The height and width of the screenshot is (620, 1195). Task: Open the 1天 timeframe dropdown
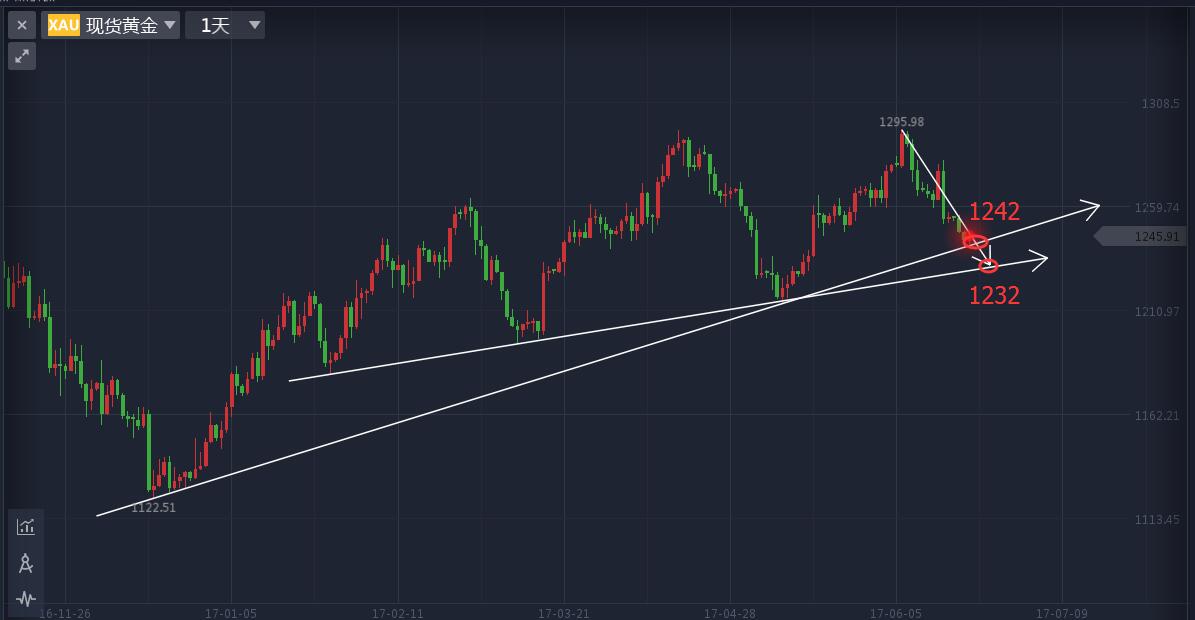(x=225, y=25)
